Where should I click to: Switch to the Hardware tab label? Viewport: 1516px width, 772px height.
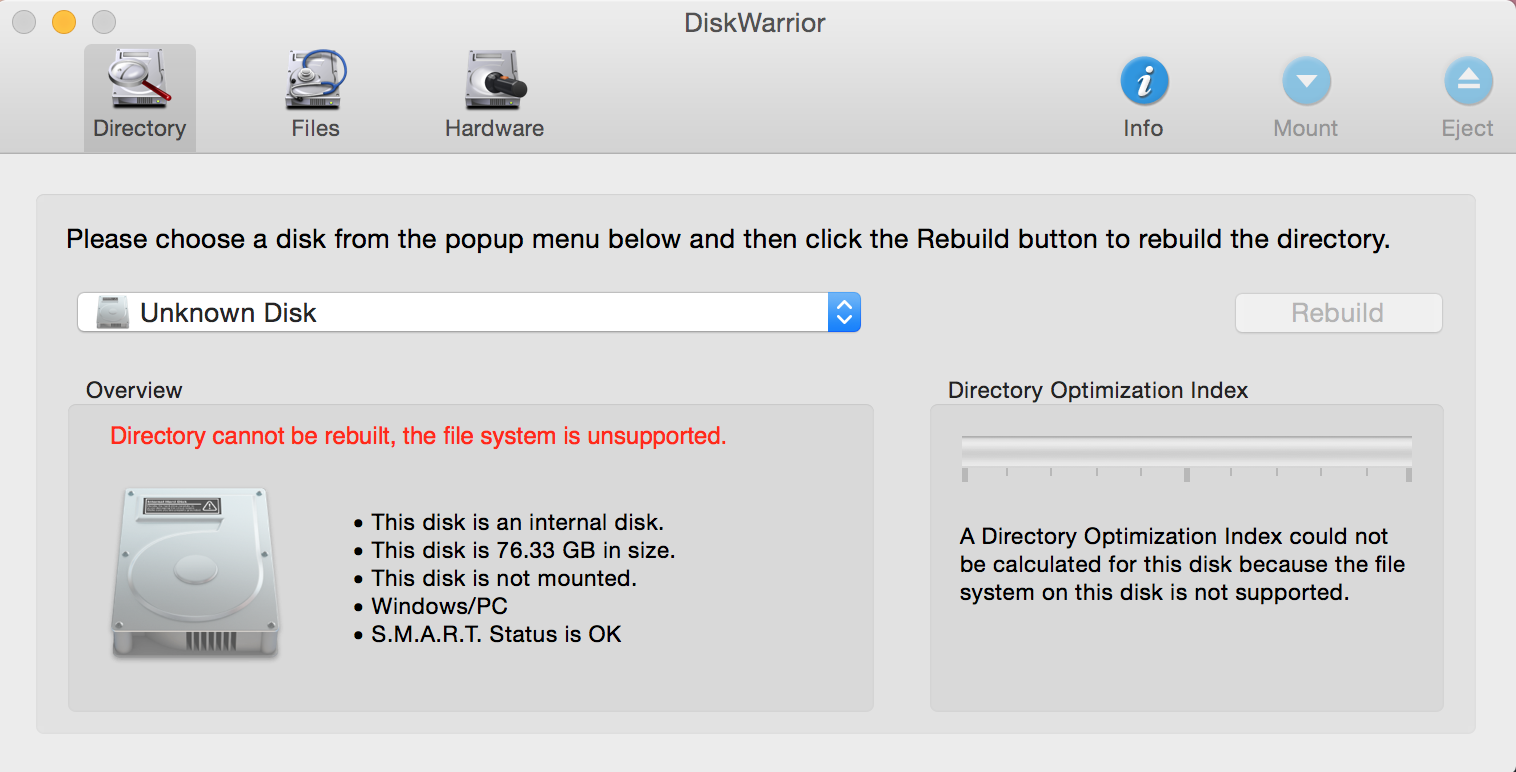click(x=494, y=129)
